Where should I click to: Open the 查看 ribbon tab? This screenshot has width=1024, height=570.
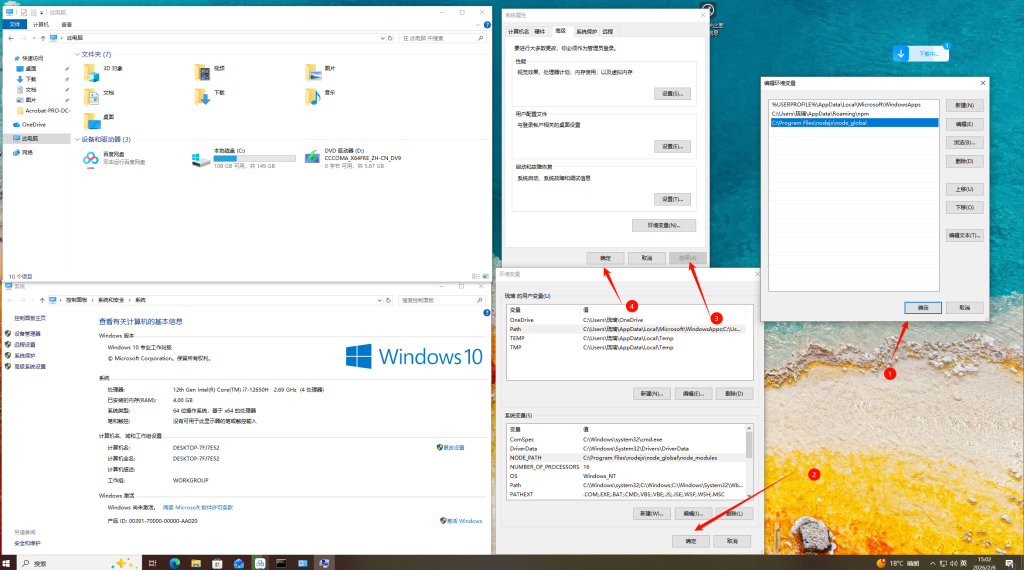67,25
